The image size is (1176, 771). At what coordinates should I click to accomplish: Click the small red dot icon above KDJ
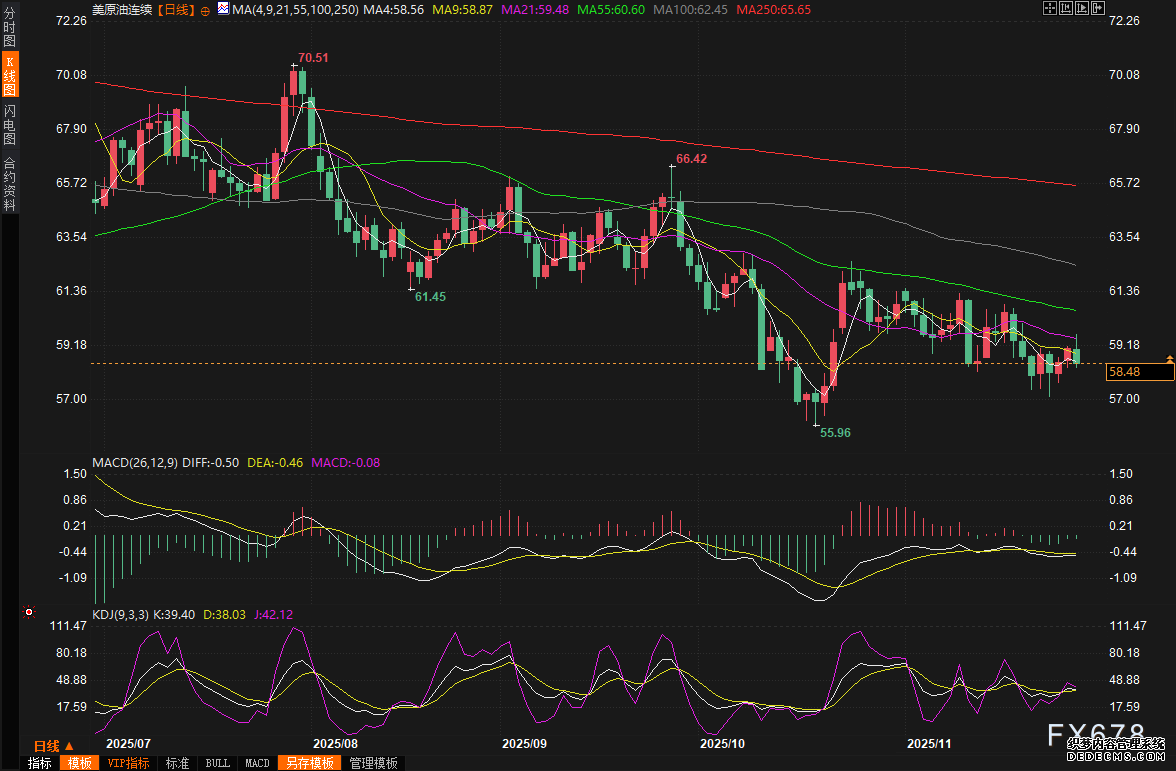coord(29,610)
